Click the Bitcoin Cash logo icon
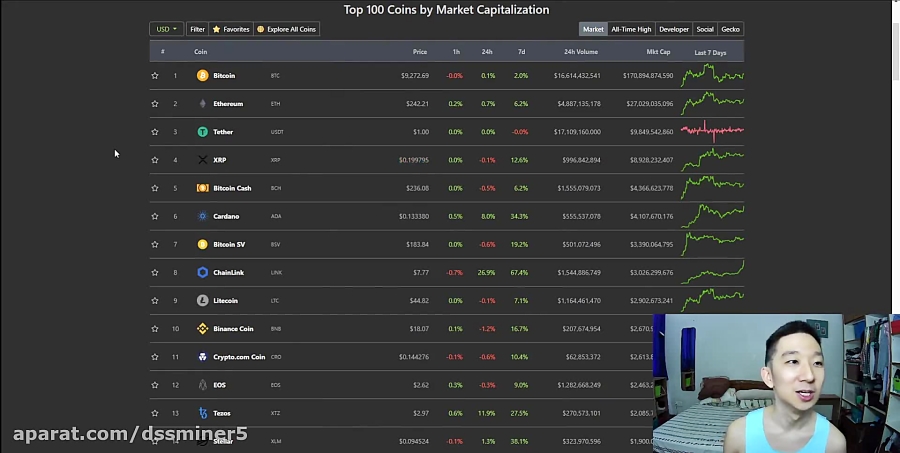This screenshot has width=900, height=453. 203,188
